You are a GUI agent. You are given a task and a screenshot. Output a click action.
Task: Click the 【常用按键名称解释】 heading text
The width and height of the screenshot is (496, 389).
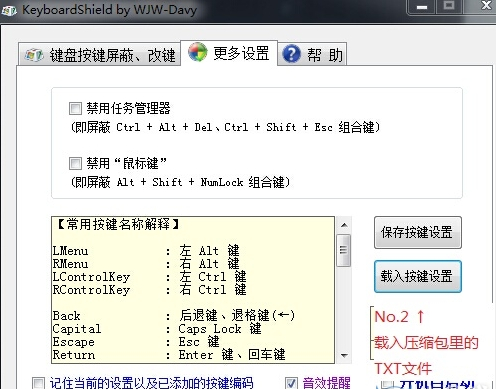(x=119, y=224)
